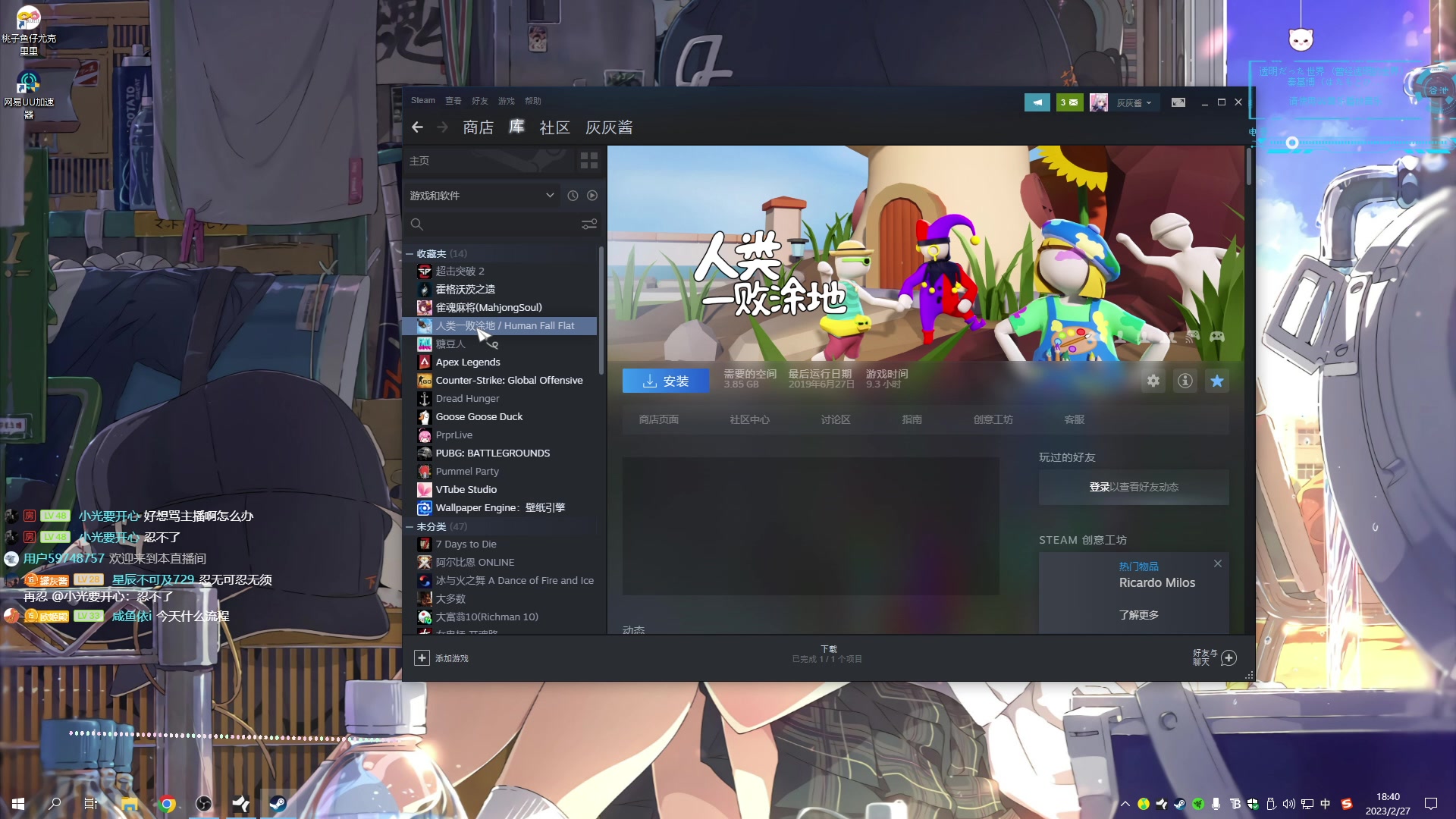Screen dimensions: 1456x819
Task: Click the 添加游戏 plus button
Action: point(422,657)
